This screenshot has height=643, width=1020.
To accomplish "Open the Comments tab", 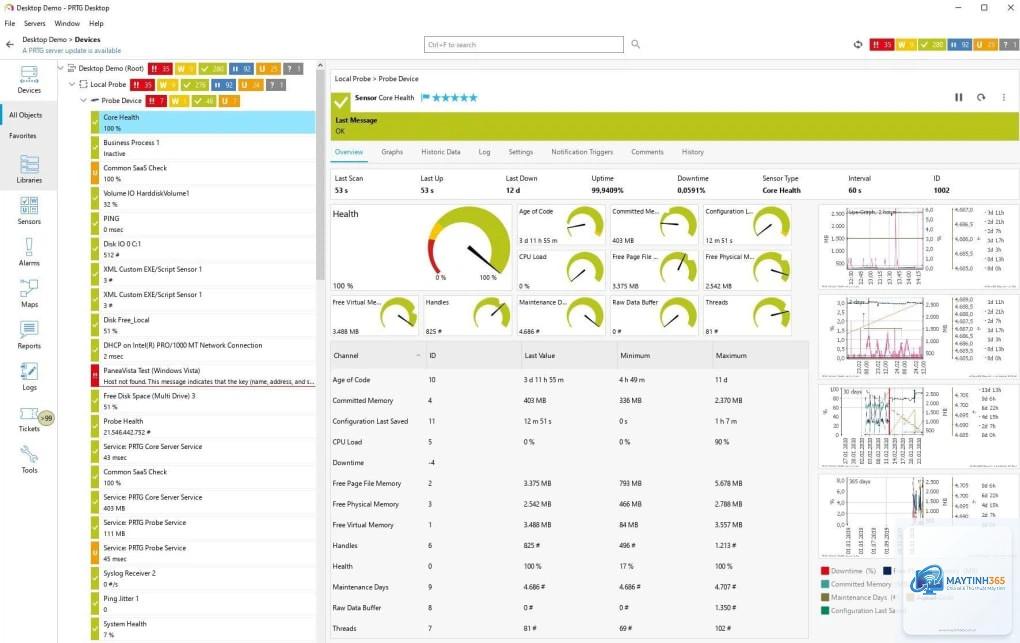I will tap(647, 152).
